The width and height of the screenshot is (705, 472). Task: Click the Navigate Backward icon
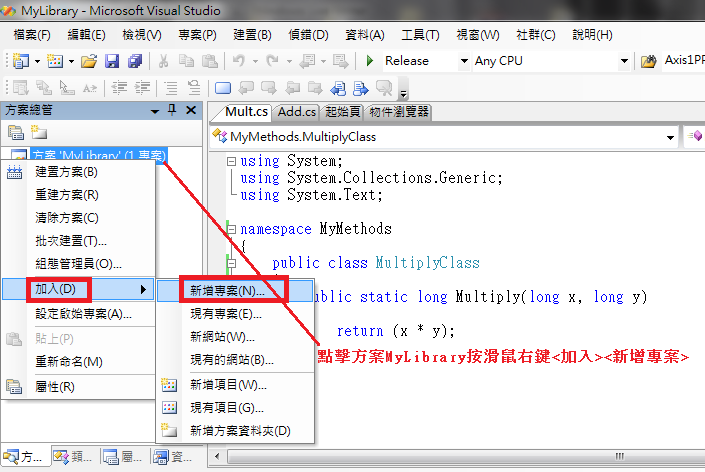tap(308, 61)
